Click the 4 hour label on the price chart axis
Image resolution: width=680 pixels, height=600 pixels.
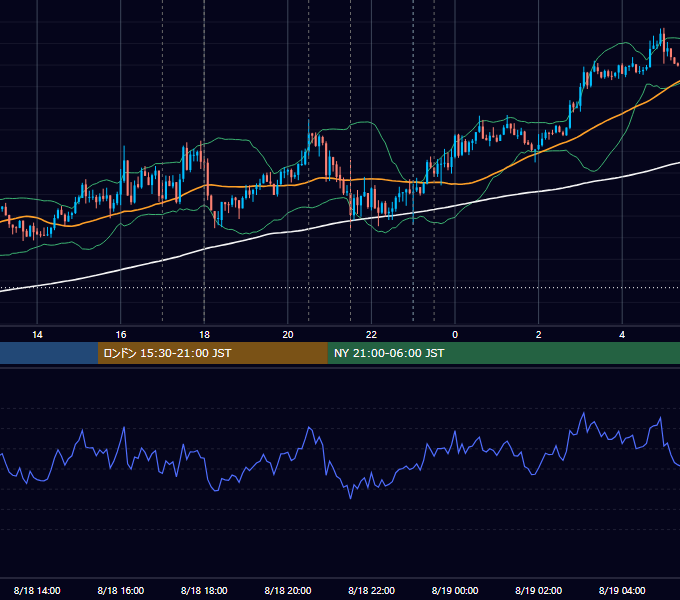pyautogui.click(x=622, y=335)
